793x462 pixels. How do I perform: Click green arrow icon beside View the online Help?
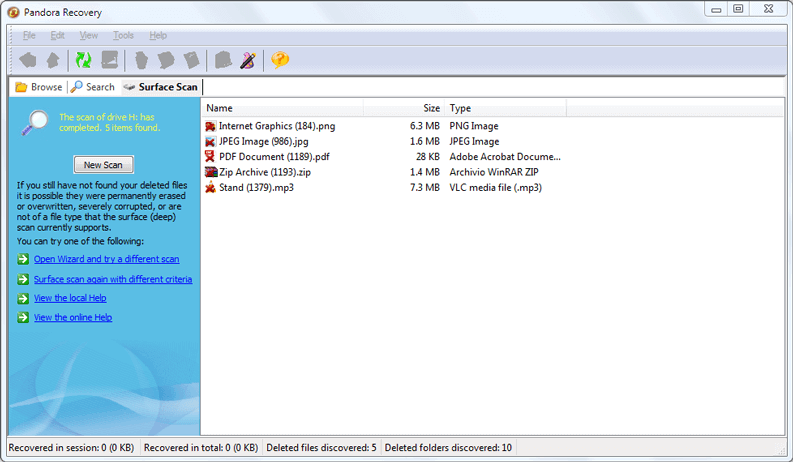[x=23, y=317]
